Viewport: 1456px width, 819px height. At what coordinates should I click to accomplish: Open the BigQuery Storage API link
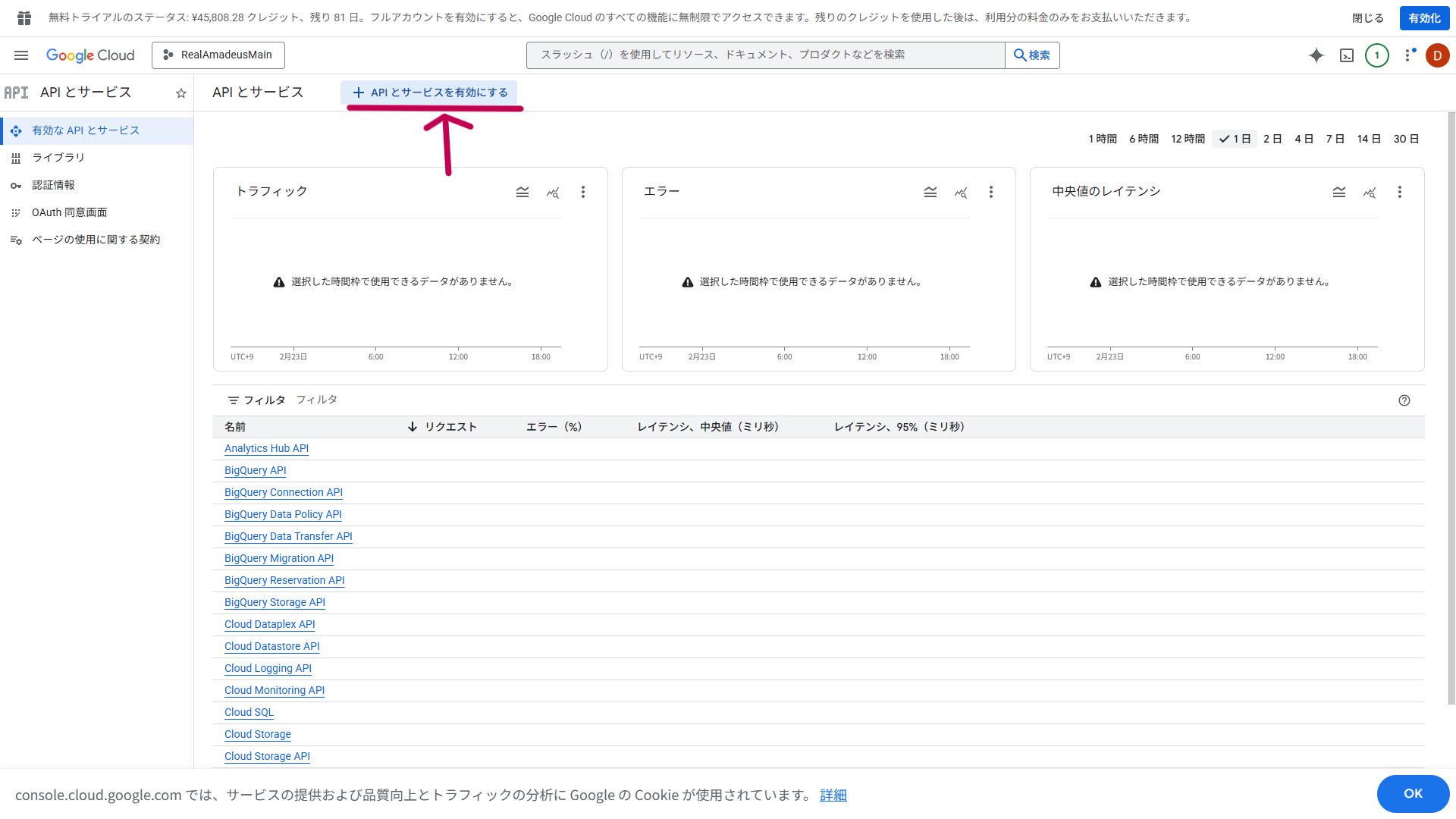275,602
